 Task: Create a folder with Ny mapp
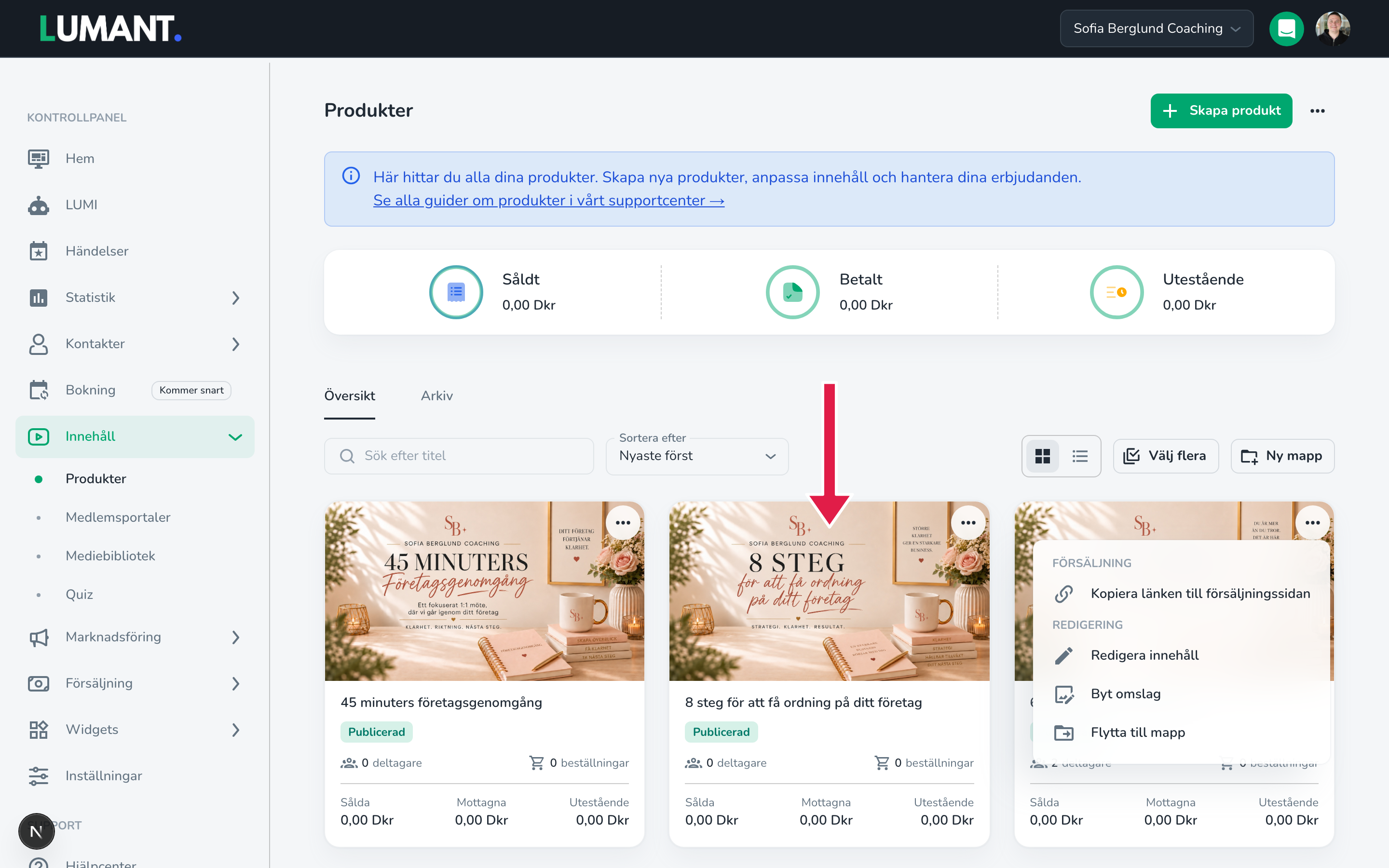1282,456
